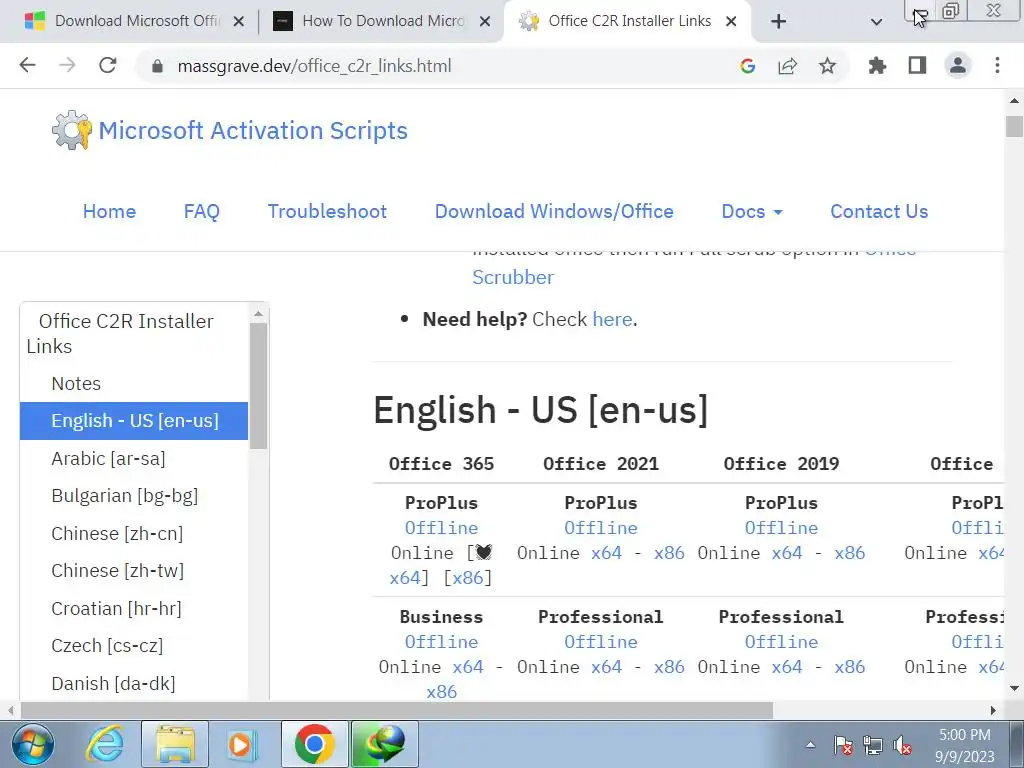Open network status tray icon

click(x=872, y=745)
